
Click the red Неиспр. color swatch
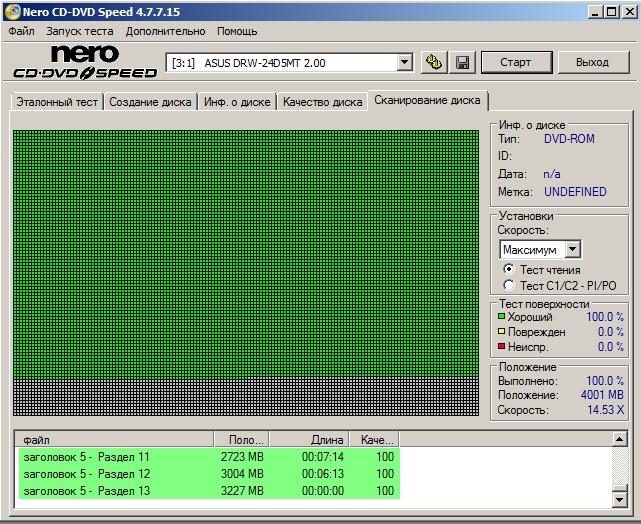click(x=502, y=347)
